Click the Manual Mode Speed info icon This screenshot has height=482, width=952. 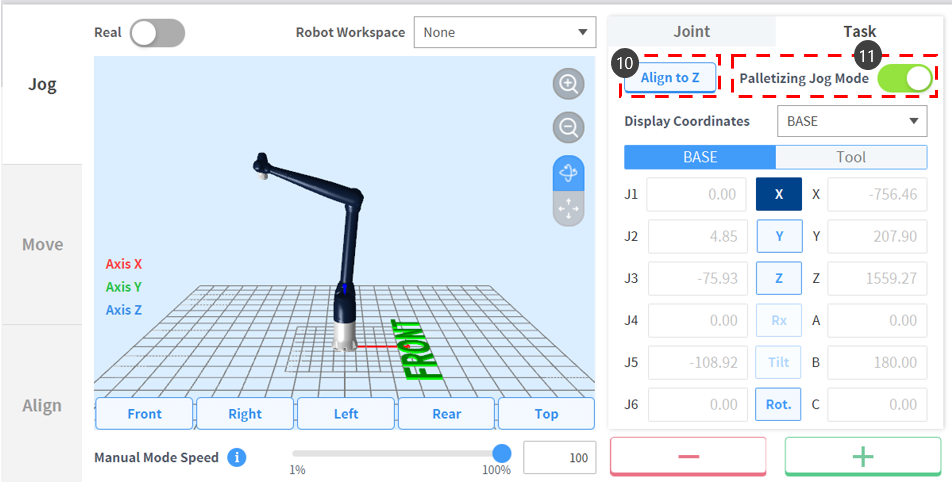[237, 458]
